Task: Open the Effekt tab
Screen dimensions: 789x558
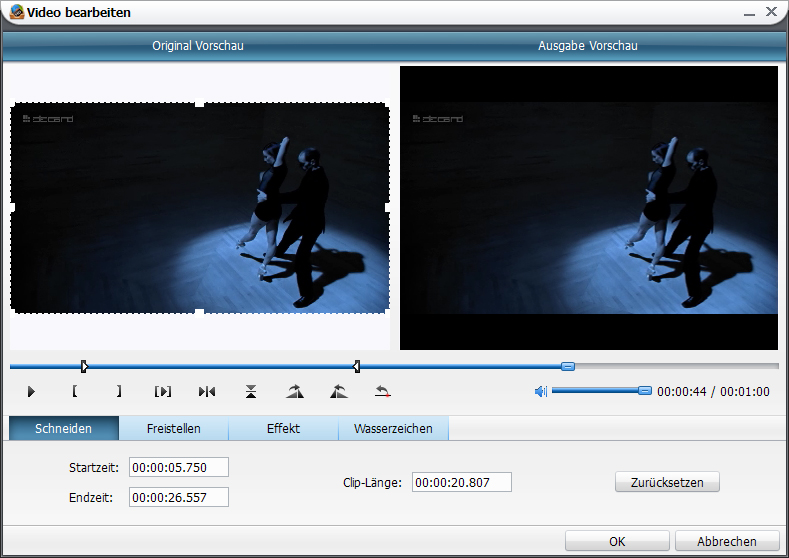Action: tap(283, 429)
